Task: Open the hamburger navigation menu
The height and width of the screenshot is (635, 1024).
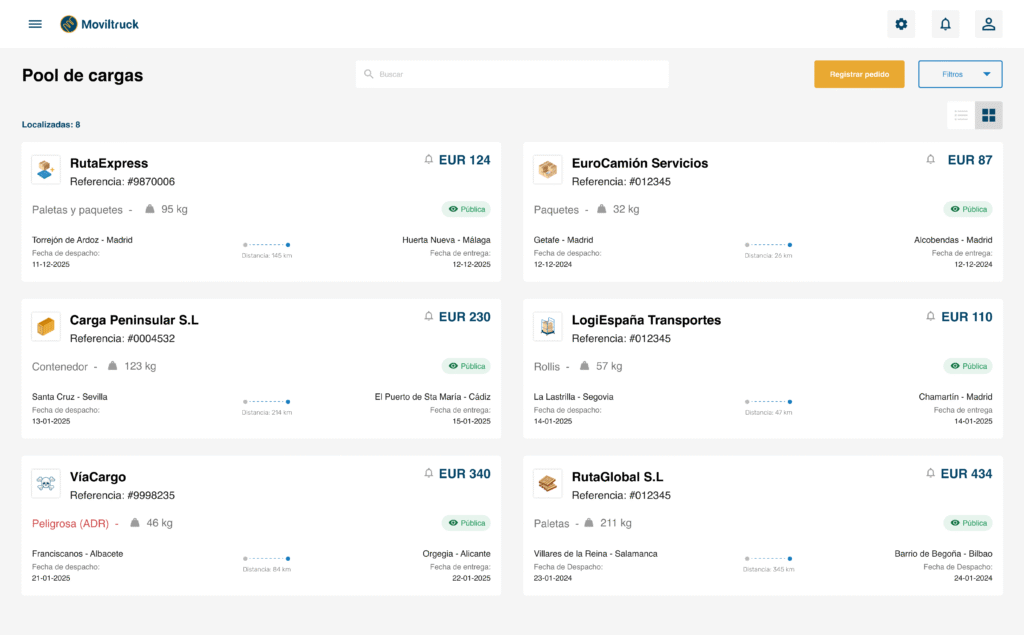Action: [x=35, y=24]
